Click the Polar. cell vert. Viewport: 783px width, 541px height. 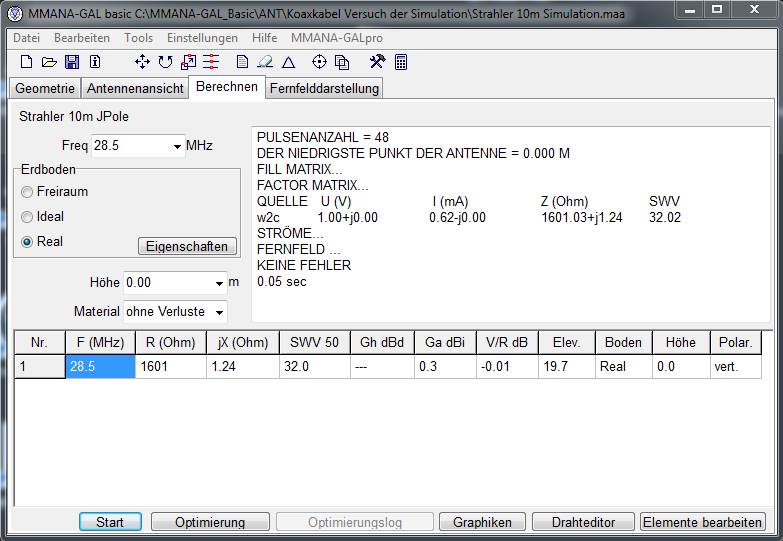coord(736,367)
